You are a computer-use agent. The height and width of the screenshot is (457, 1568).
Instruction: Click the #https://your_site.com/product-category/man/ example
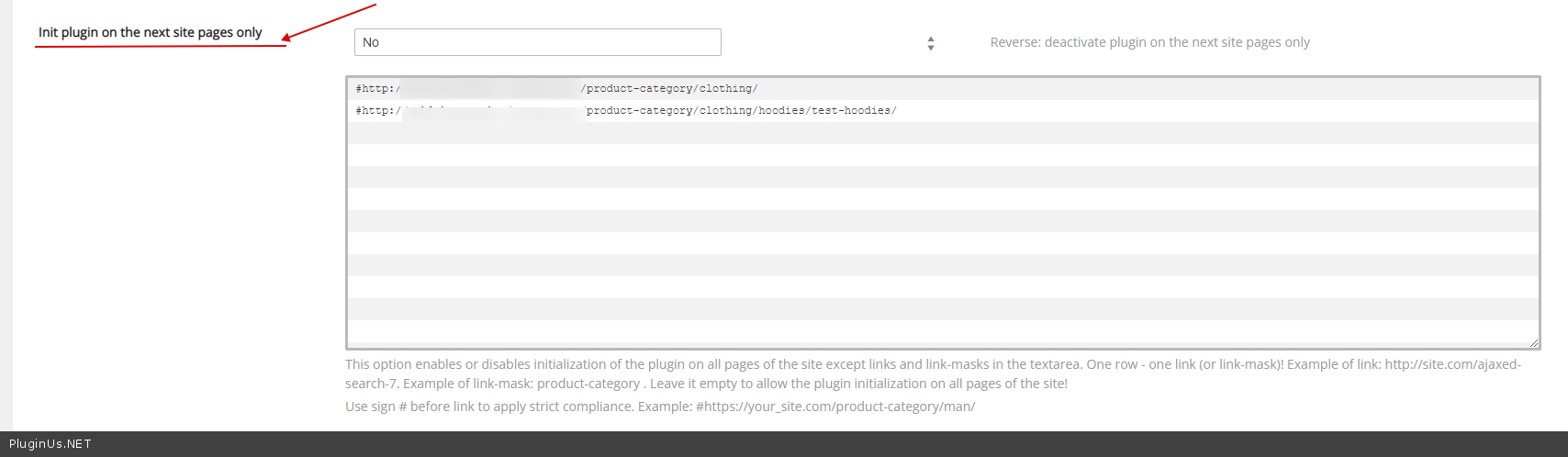click(x=834, y=407)
